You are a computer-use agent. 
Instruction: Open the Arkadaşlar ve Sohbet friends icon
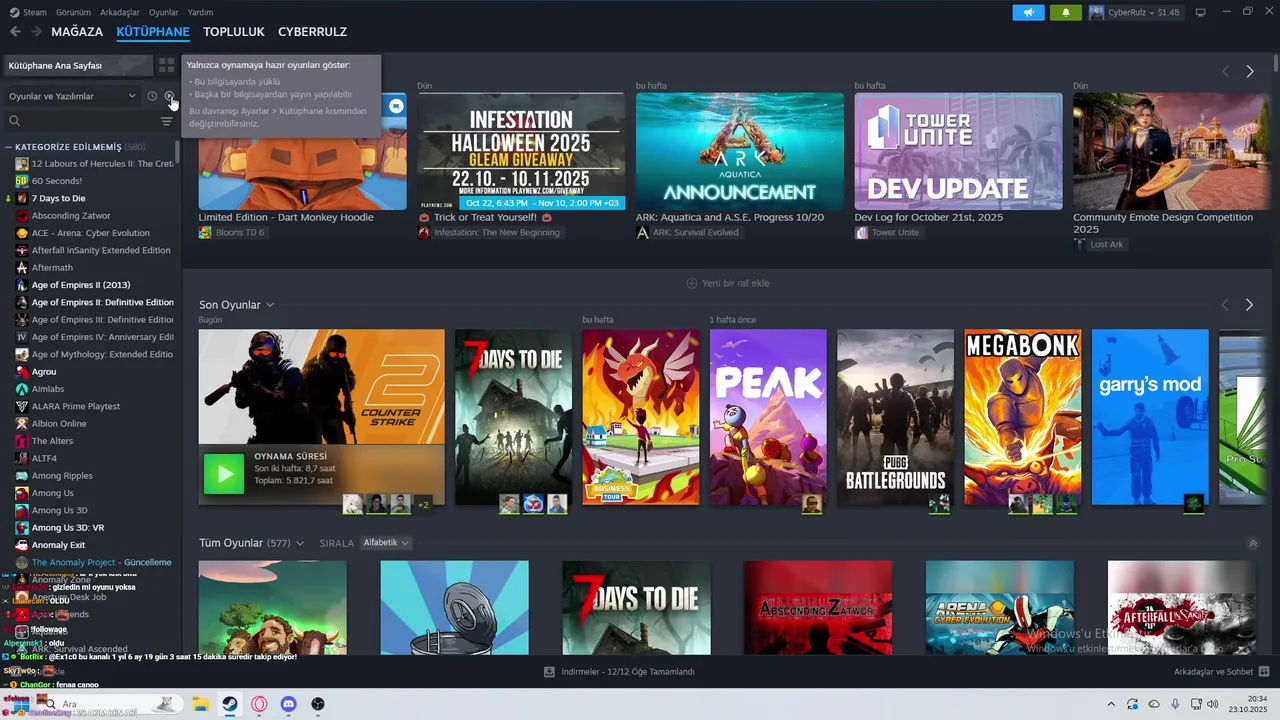click(x=1264, y=672)
